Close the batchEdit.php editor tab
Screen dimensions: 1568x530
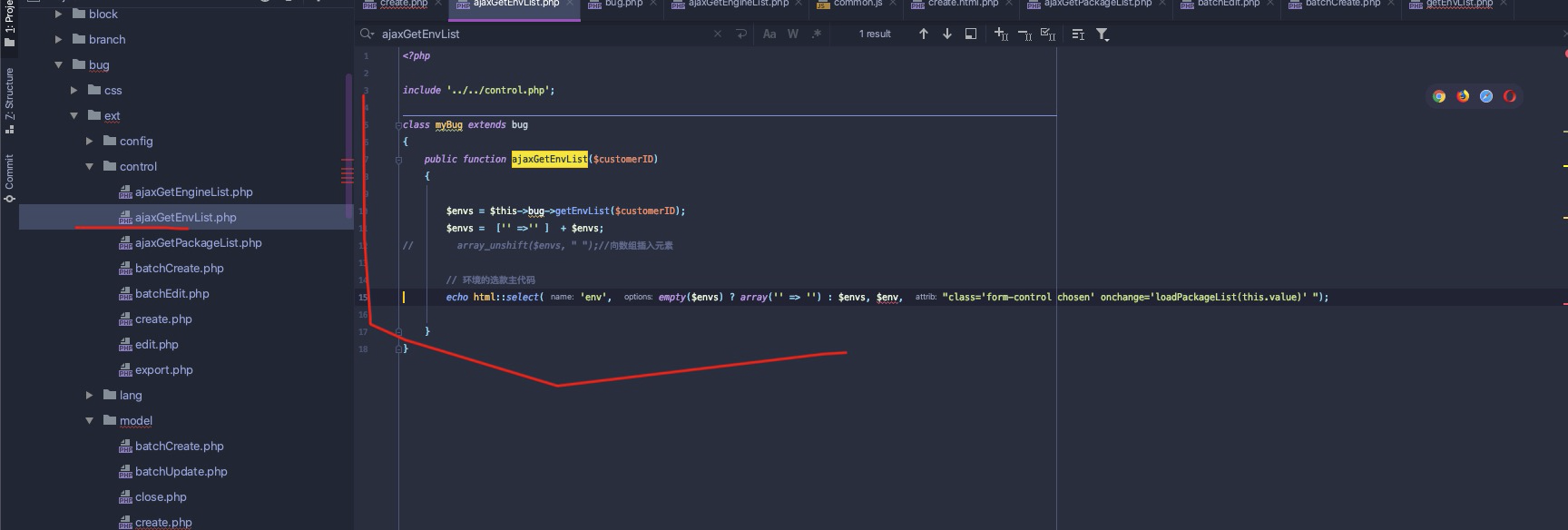[1271, 4]
